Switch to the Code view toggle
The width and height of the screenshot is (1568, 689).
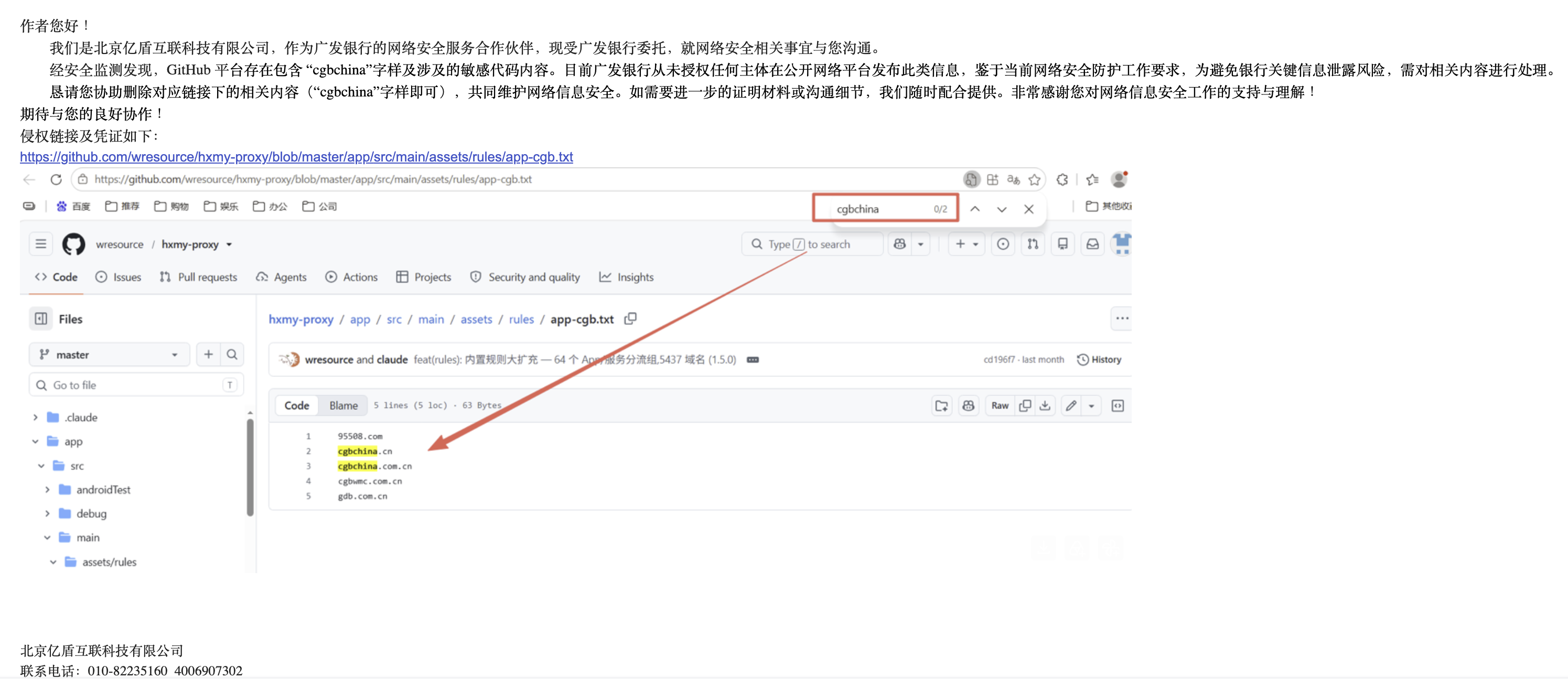point(296,405)
